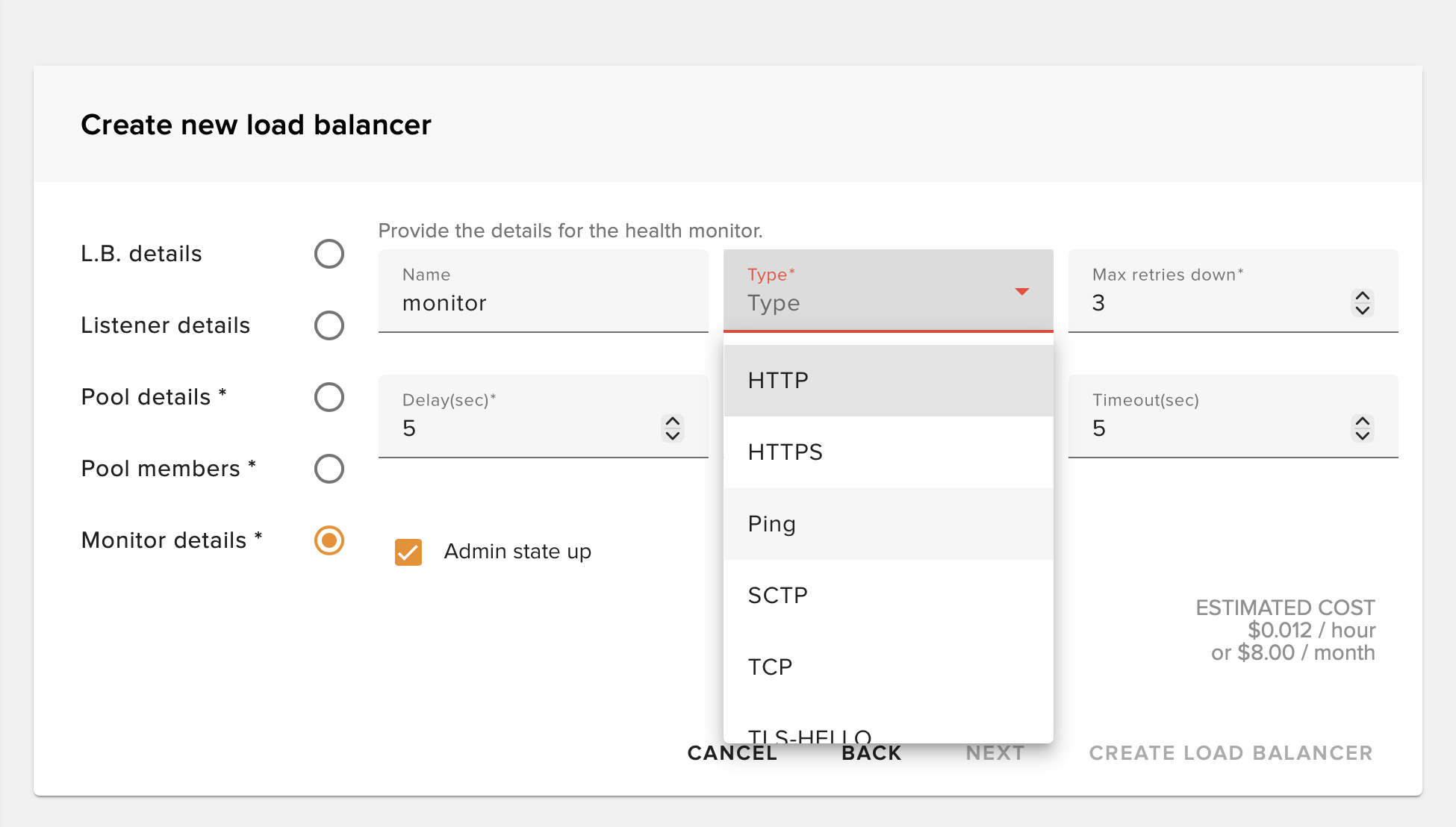
Task: Select the Listener details step
Action: [x=329, y=325]
